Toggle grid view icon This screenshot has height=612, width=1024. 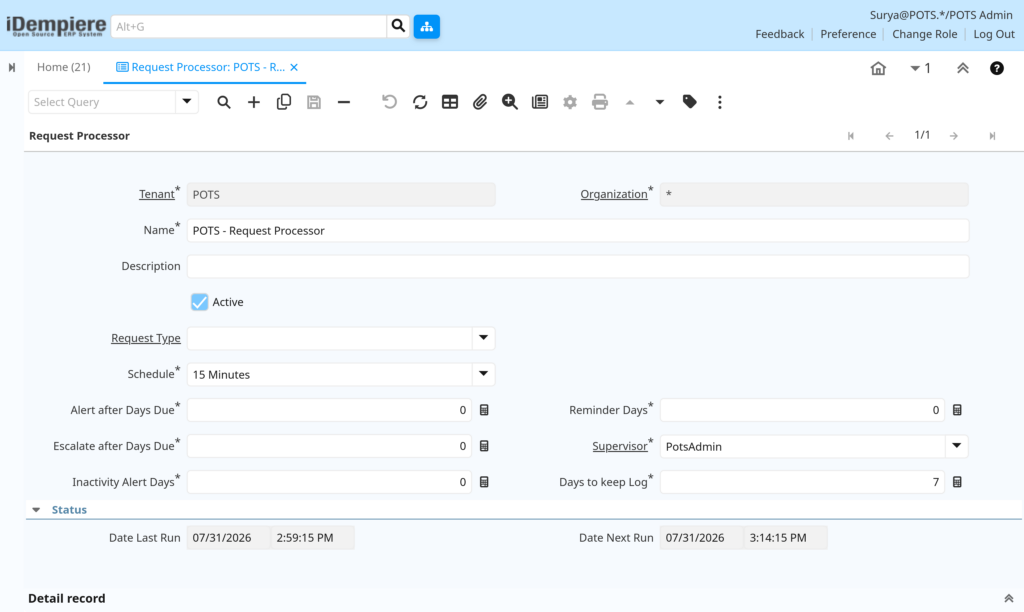coord(450,102)
